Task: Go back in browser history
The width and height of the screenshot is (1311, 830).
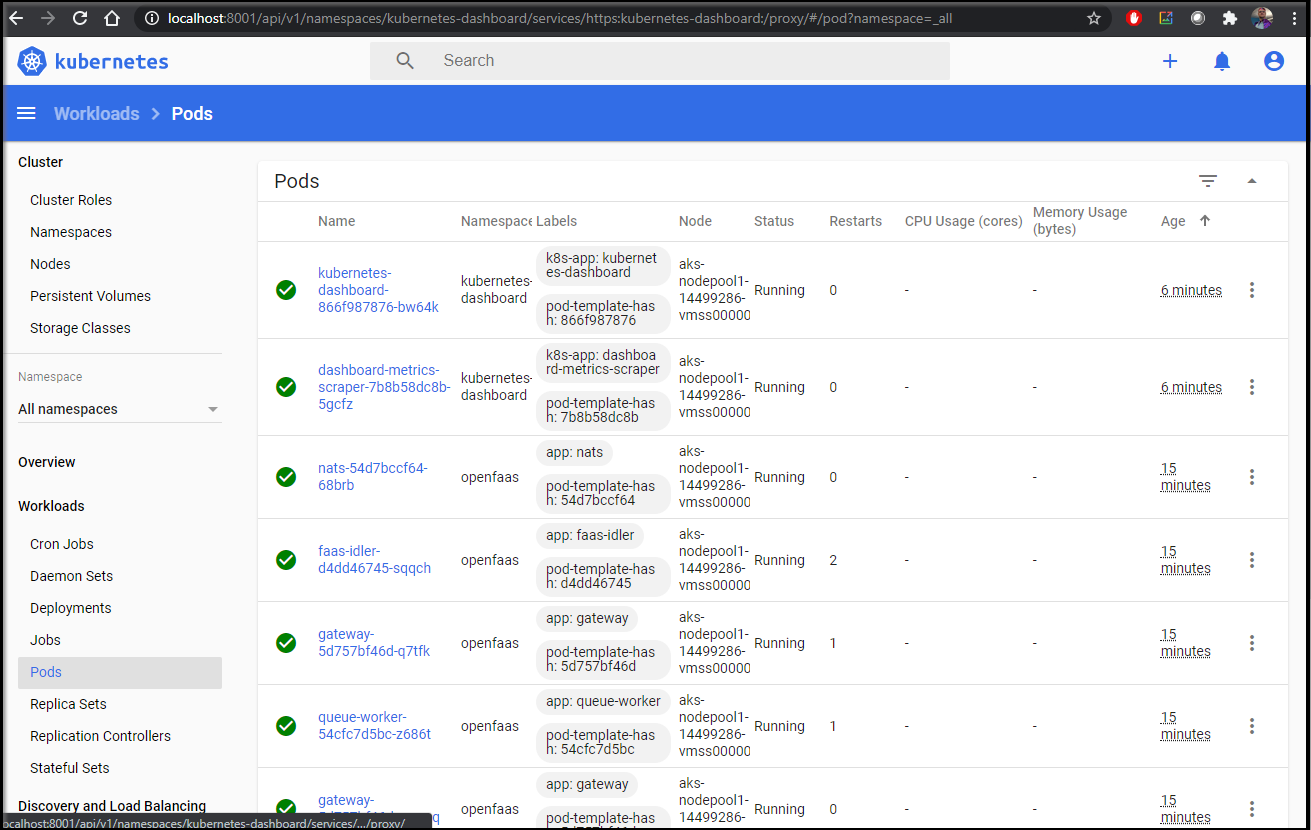Action: pos(16,18)
